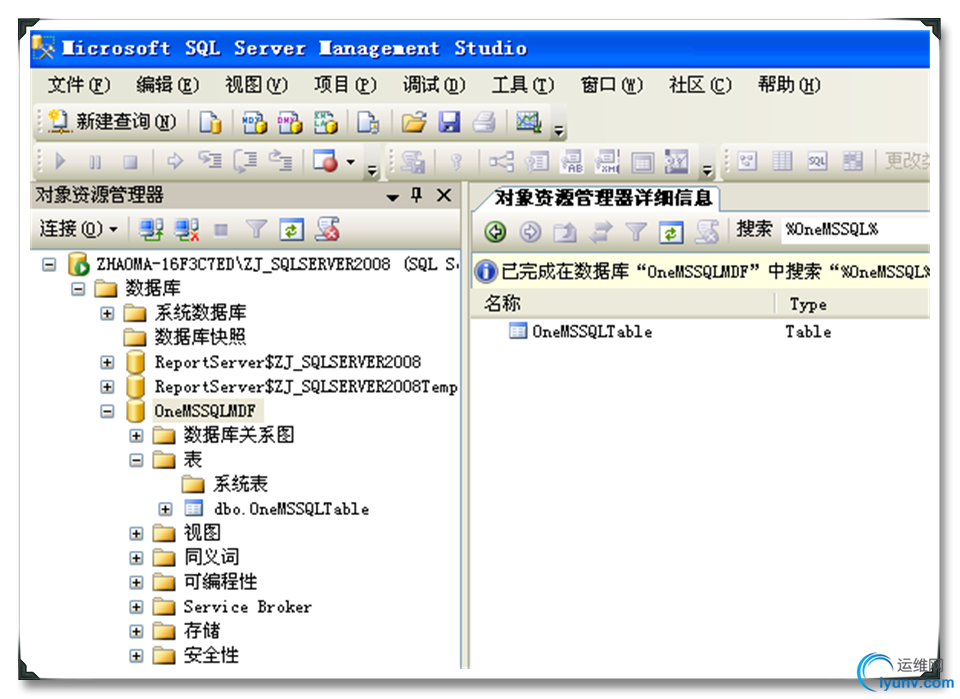
Task: Click the Type column header
Action: coord(852,304)
